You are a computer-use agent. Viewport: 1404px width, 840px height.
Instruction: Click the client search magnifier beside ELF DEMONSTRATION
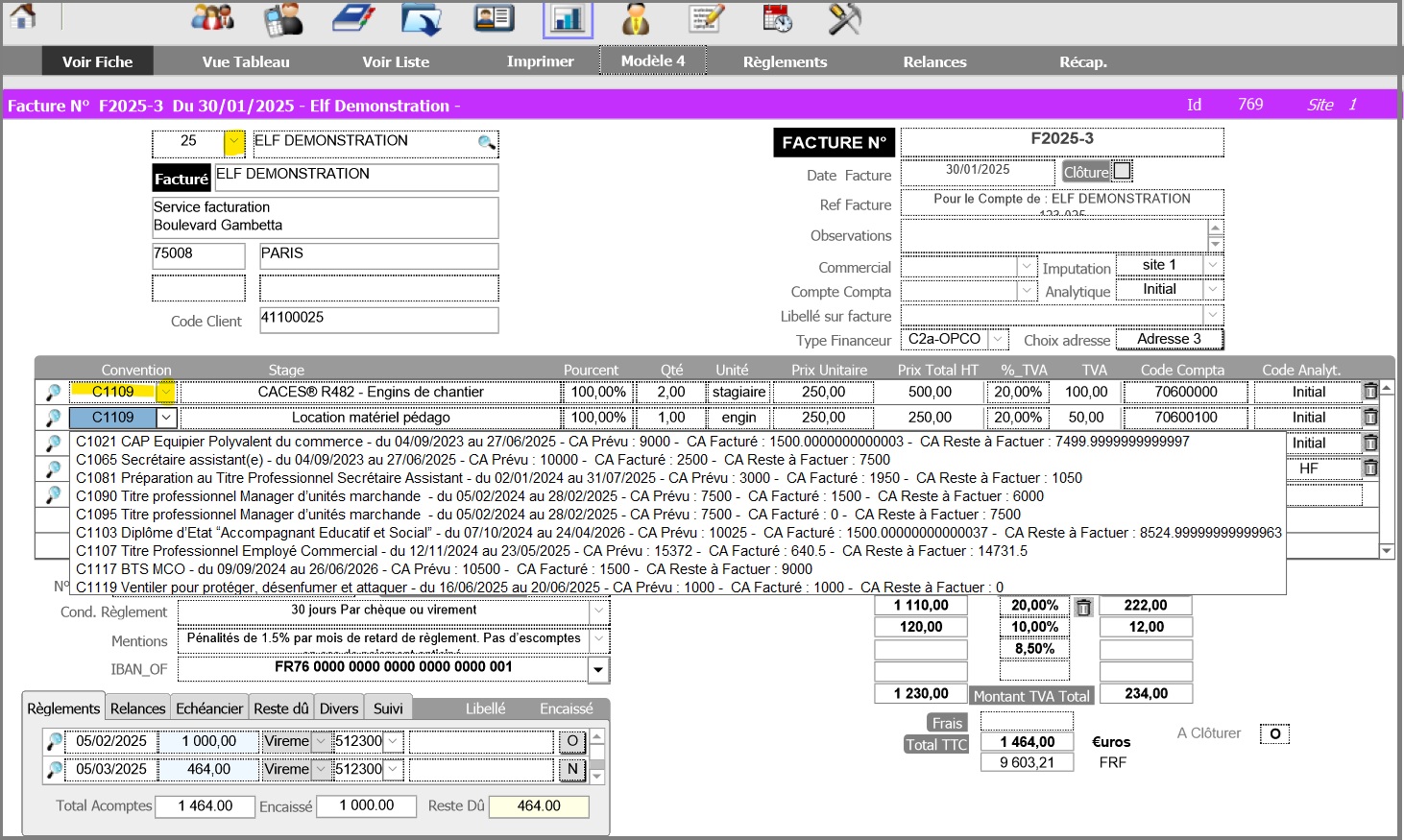click(x=487, y=143)
